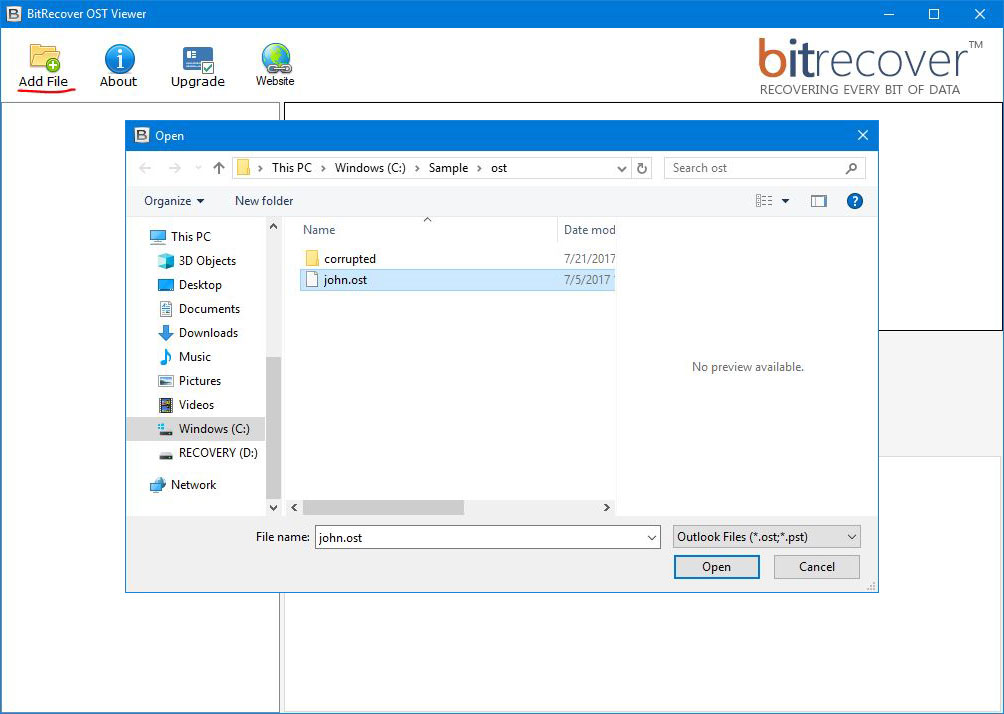The height and width of the screenshot is (714, 1004).
Task: Select Network in sidebar
Action: [x=183, y=485]
